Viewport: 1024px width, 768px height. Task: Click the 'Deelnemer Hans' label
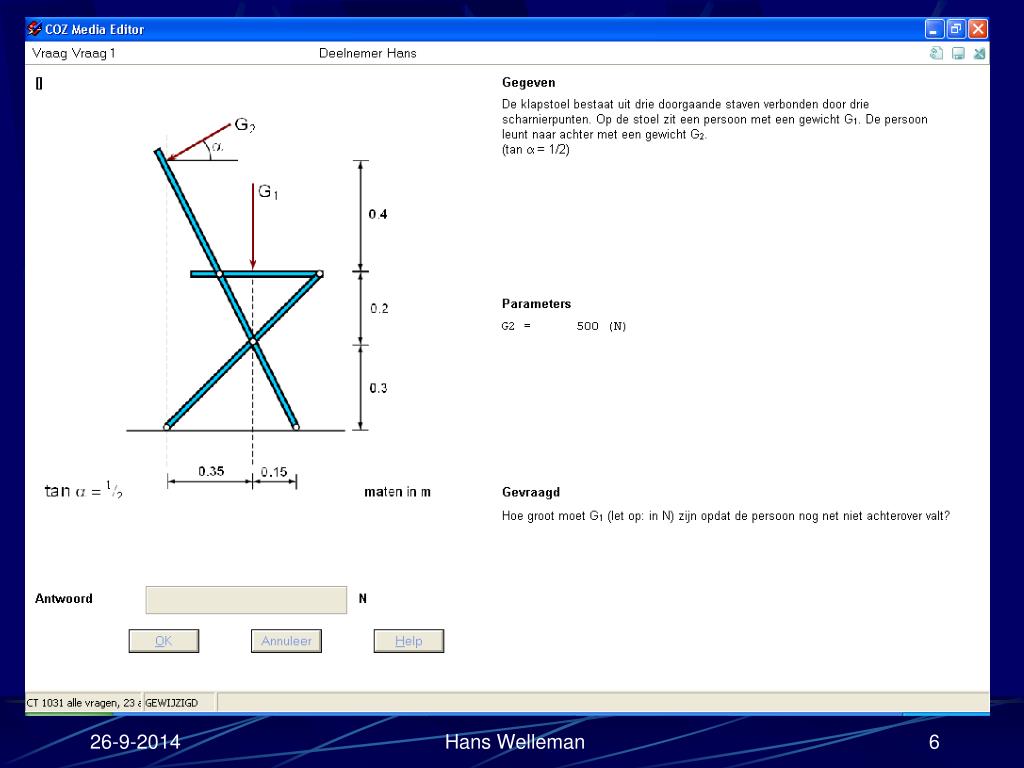tap(368, 54)
